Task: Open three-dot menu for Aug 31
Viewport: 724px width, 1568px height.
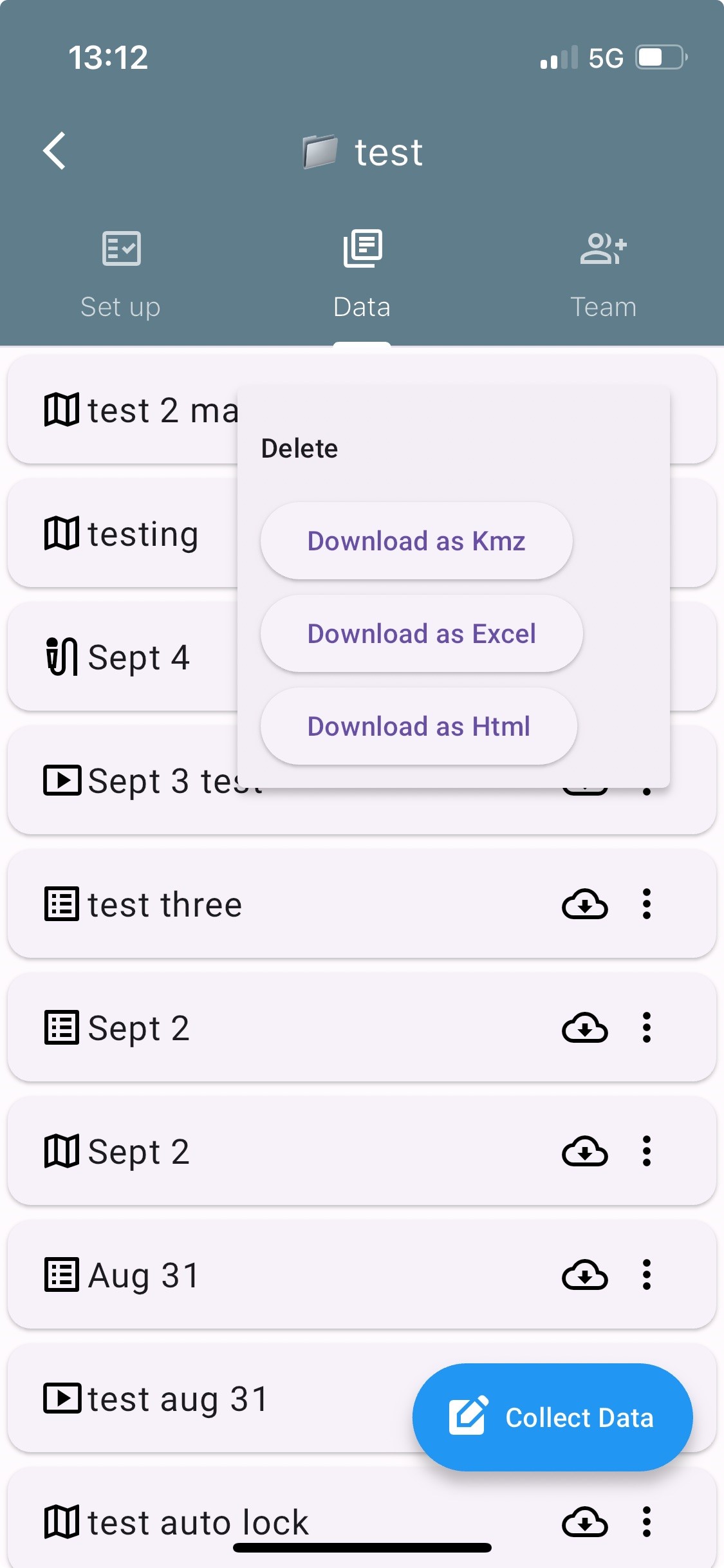Action: pos(647,1275)
